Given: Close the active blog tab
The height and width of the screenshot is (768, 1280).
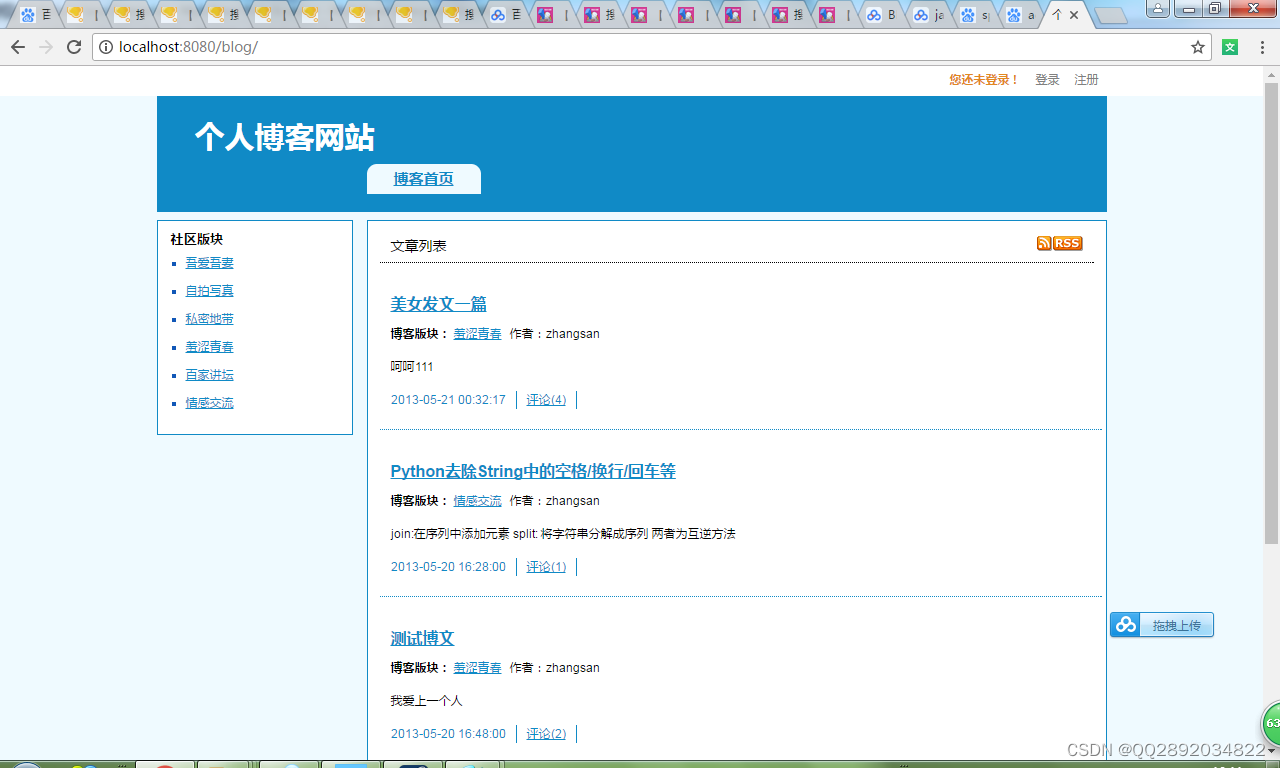Looking at the screenshot, I should click(x=1075, y=15).
